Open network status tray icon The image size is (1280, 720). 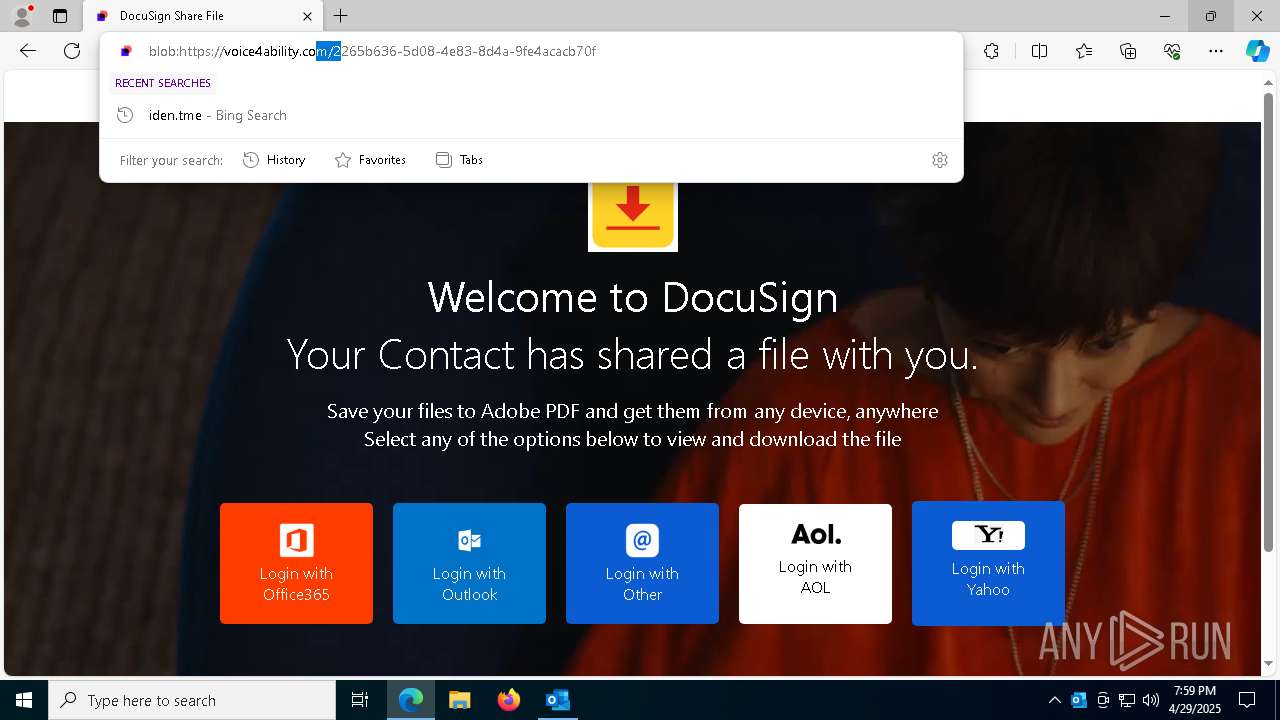pos(1127,700)
